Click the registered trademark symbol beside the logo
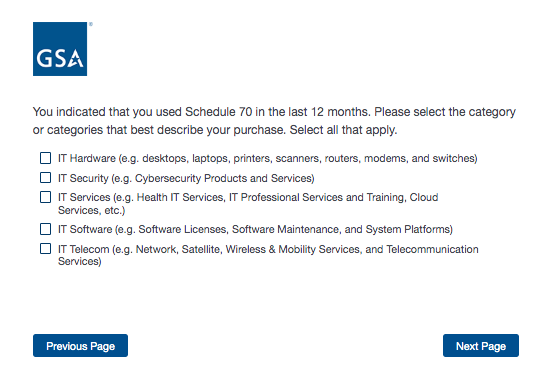This screenshot has width=557, height=384. coord(91,24)
